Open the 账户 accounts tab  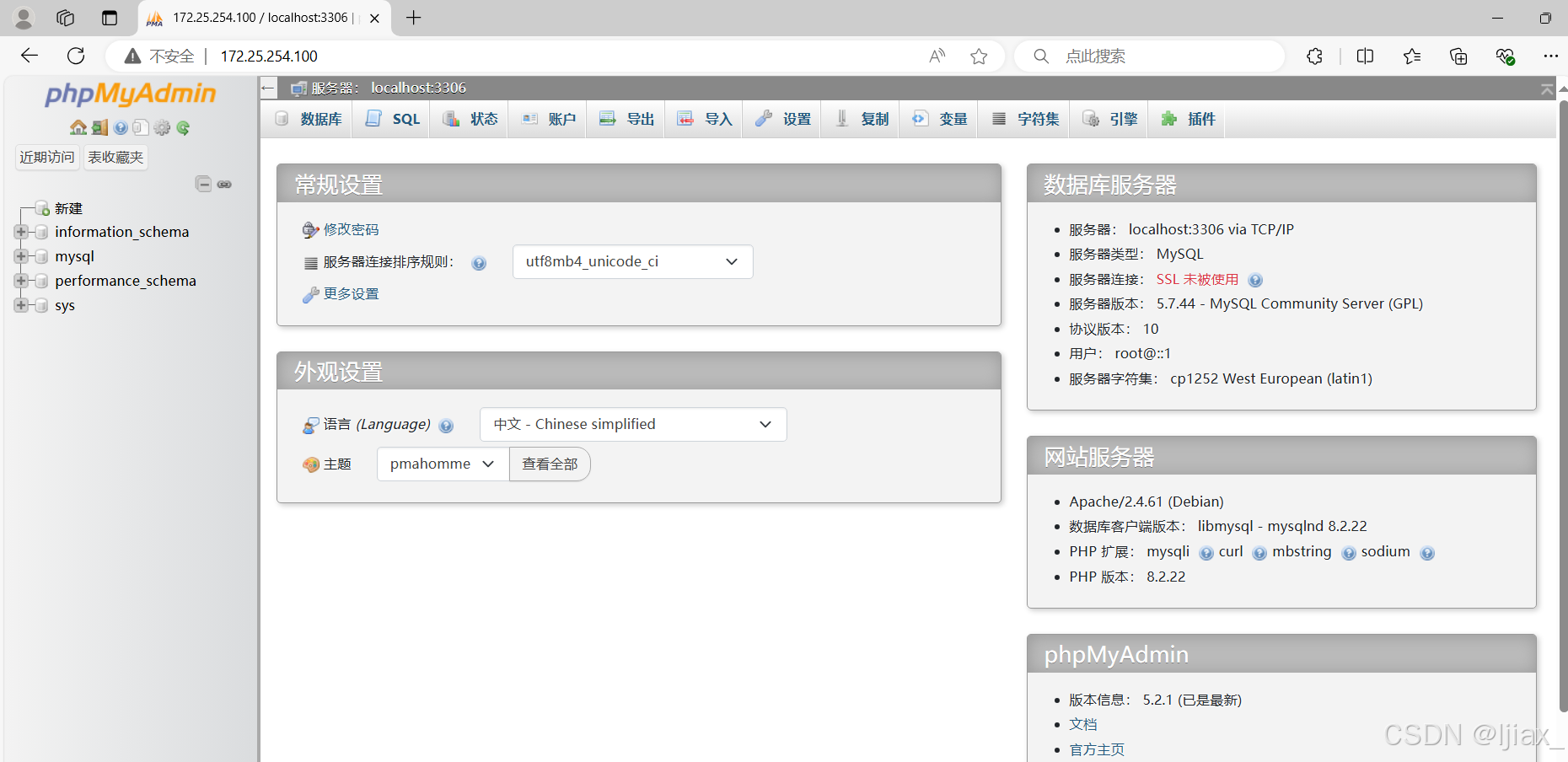(549, 119)
